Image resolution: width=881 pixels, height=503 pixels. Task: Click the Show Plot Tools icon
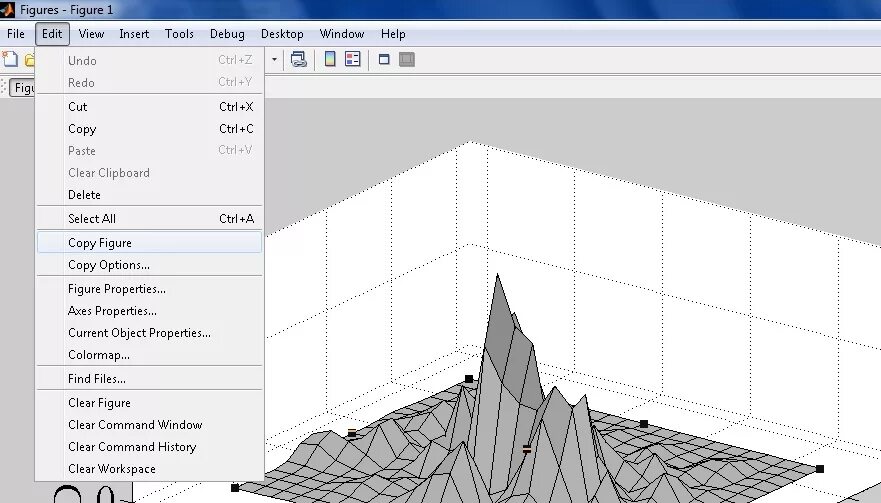[x=407, y=59]
